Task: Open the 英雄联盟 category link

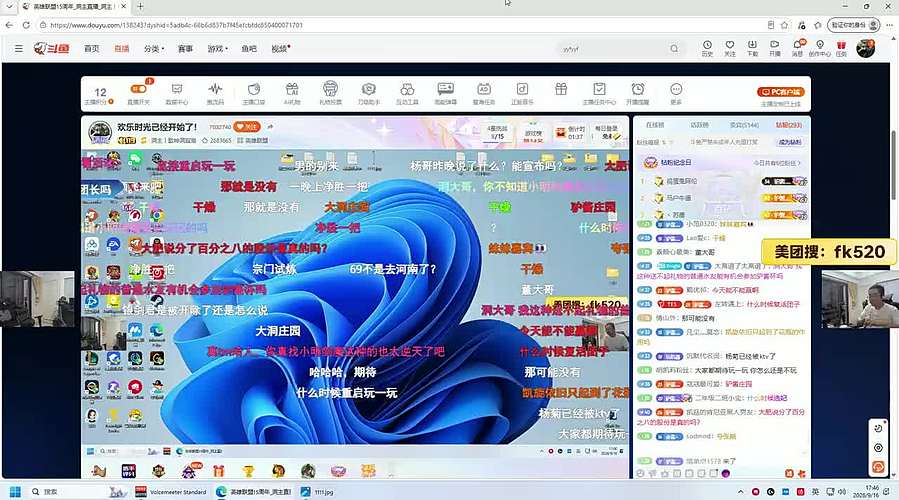Action: pos(252,140)
